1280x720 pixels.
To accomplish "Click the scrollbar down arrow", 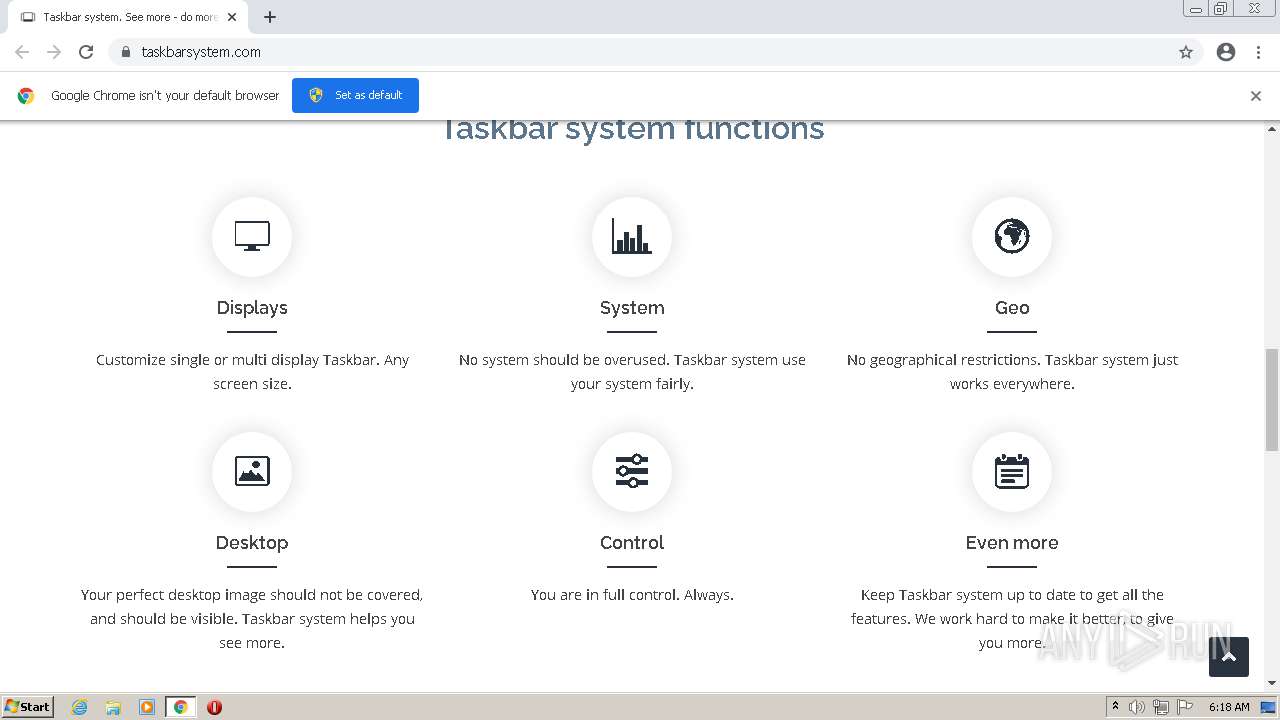I will point(1272,683).
